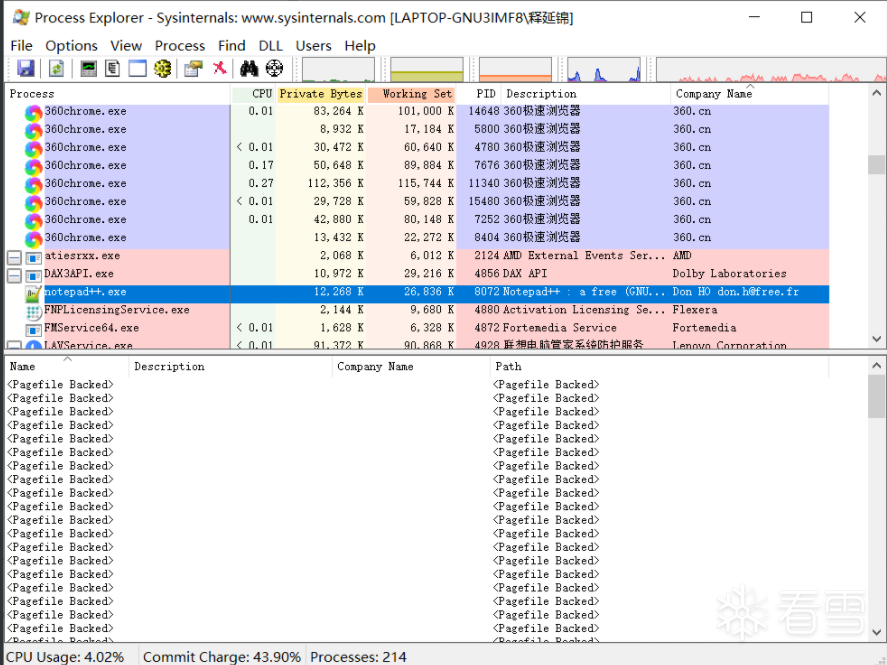
Task: Sort lower pane by Description header
Action: point(231,366)
